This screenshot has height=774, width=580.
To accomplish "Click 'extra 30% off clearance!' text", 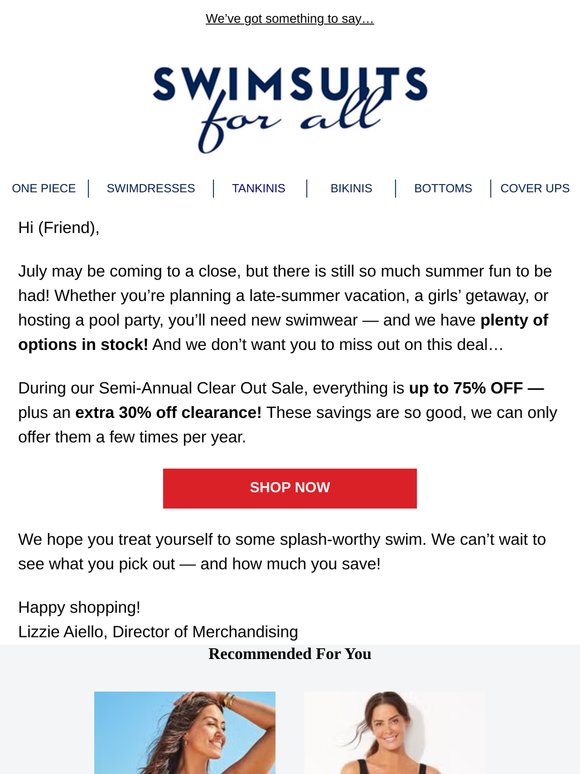I will click(168, 412).
